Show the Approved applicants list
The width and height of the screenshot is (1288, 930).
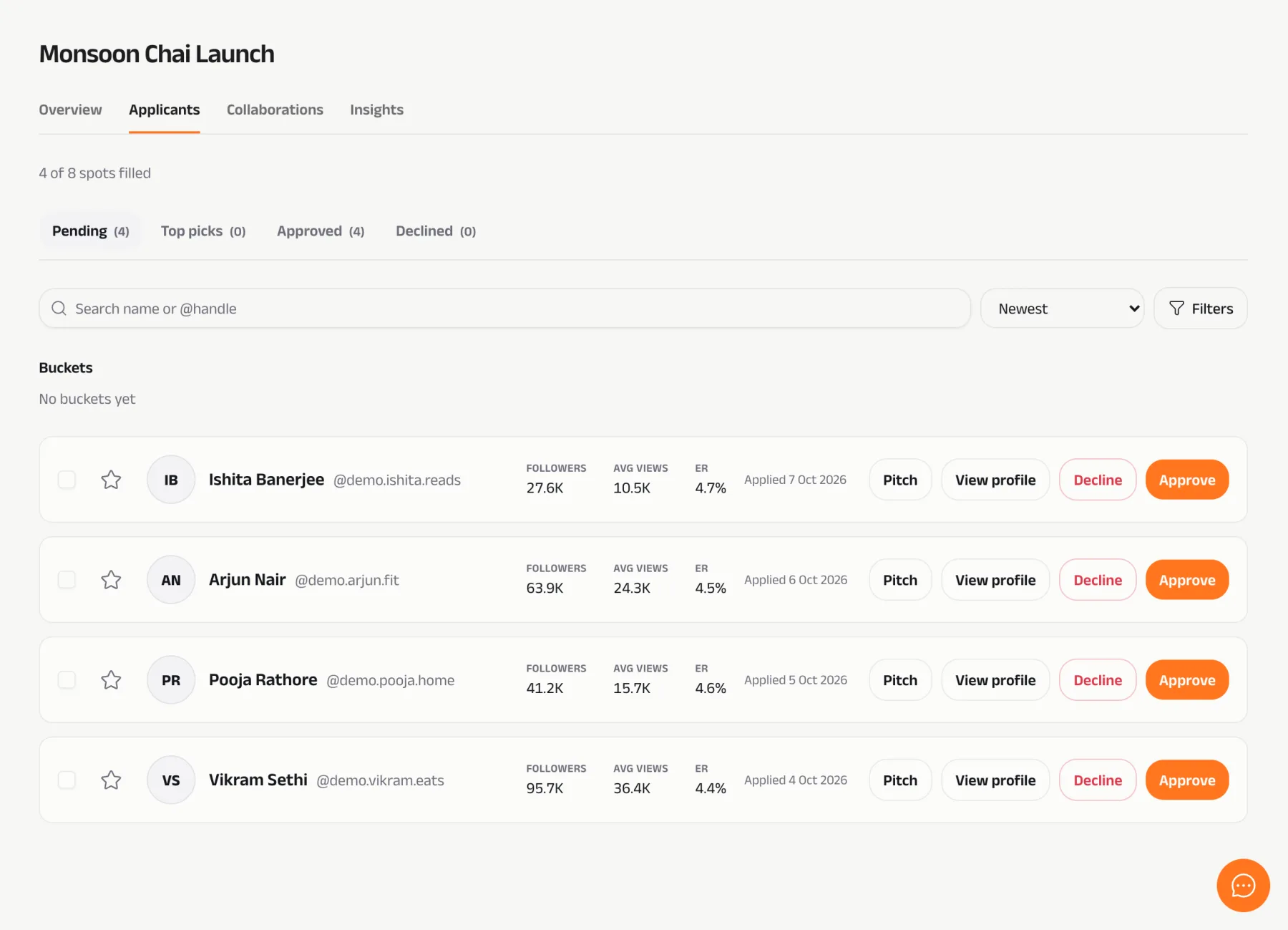point(321,231)
